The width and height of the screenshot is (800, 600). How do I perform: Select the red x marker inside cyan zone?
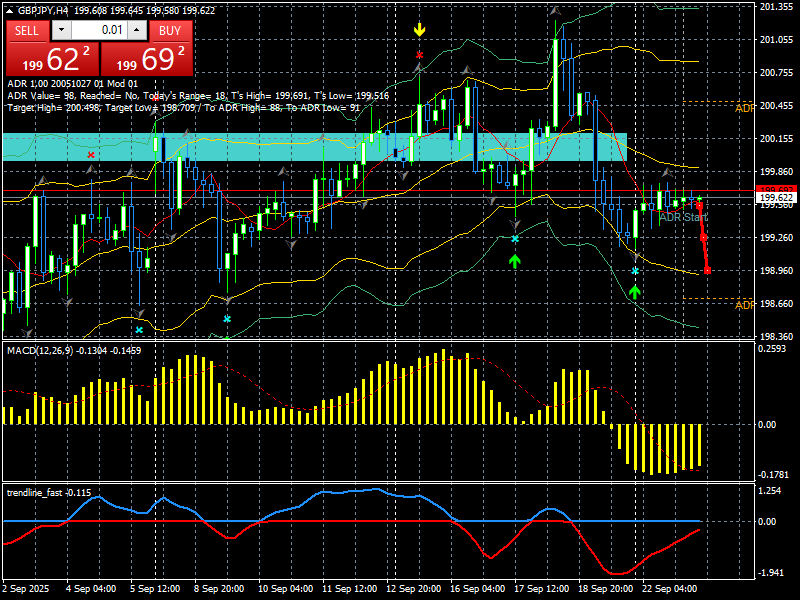[91, 155]
